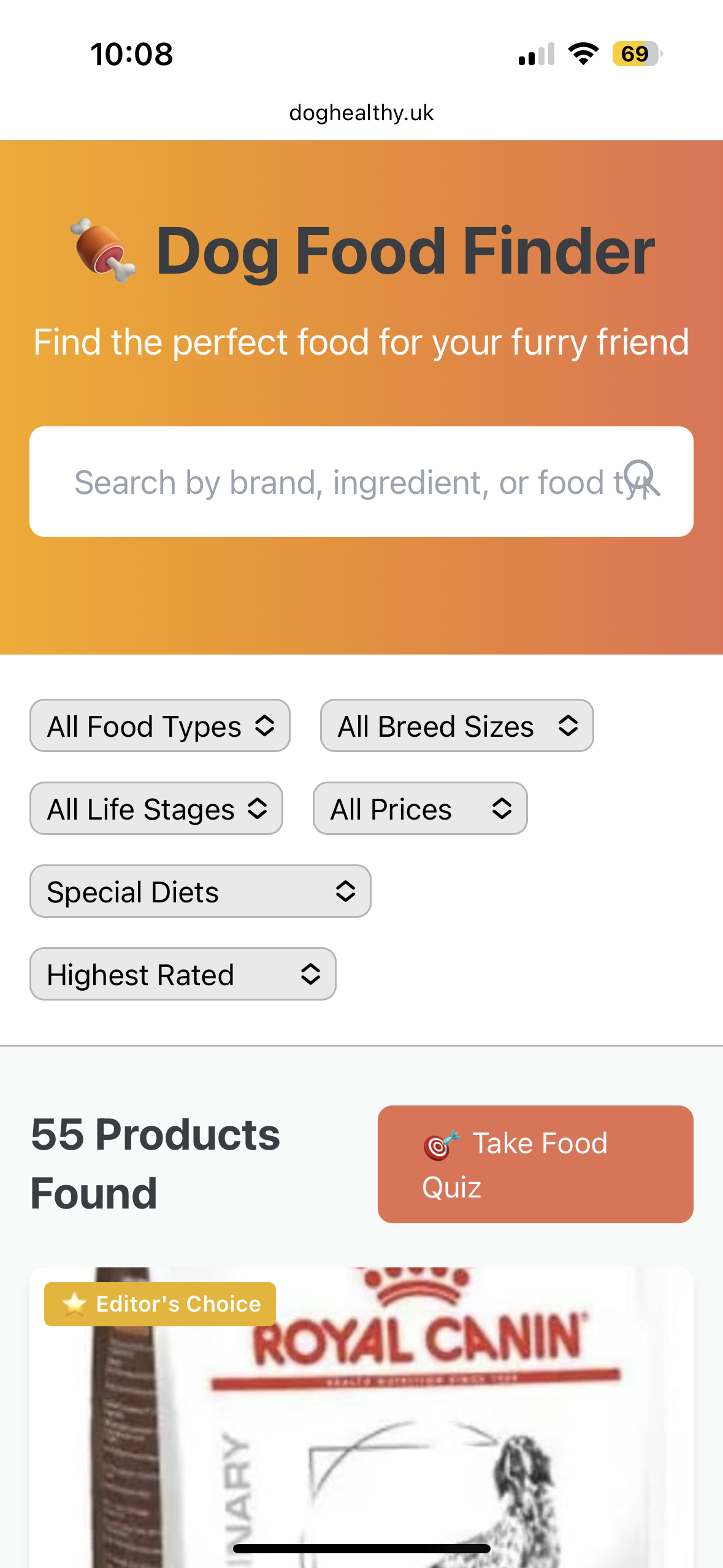This screenshot has height=1568, width=723.
Task: Tap the Wi-Fi status icon
Action: point(583,54)
